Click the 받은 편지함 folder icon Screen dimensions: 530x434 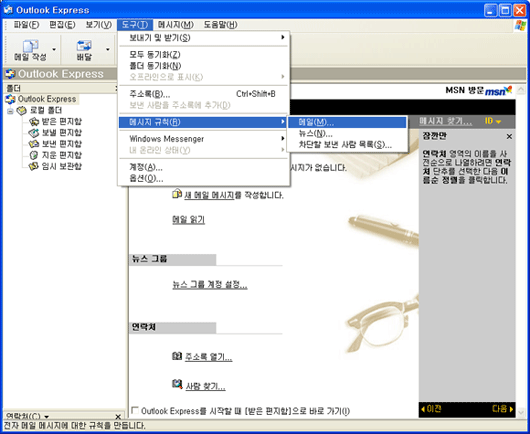click(x=34, y=121)
